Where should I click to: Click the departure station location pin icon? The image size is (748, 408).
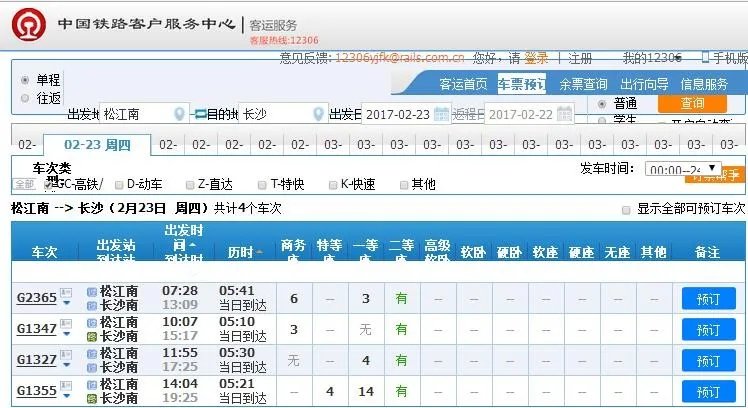(x=179, y=114)
